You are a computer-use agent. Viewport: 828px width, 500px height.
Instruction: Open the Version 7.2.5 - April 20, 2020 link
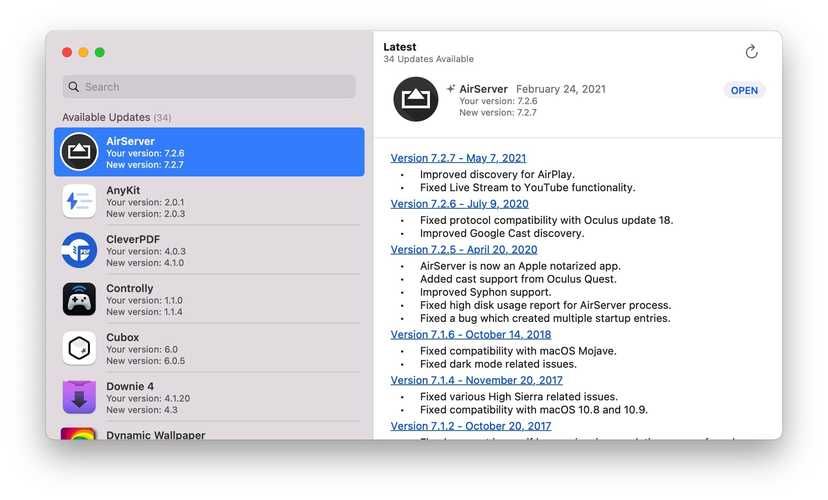464,250
